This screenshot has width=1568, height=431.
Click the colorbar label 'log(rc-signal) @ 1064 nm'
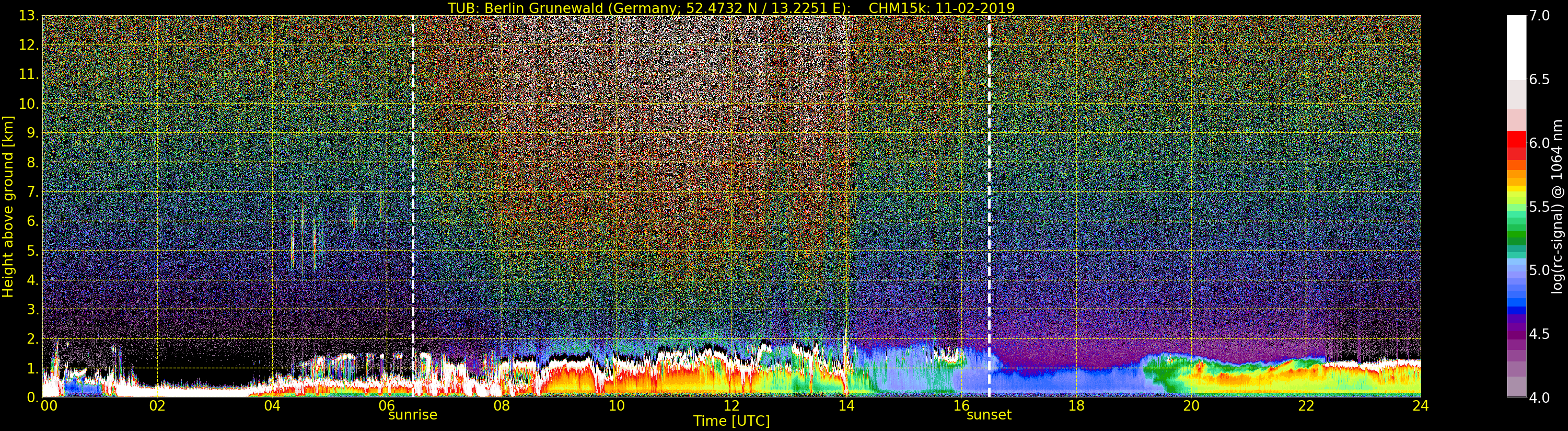click(x=1557, y=207)
